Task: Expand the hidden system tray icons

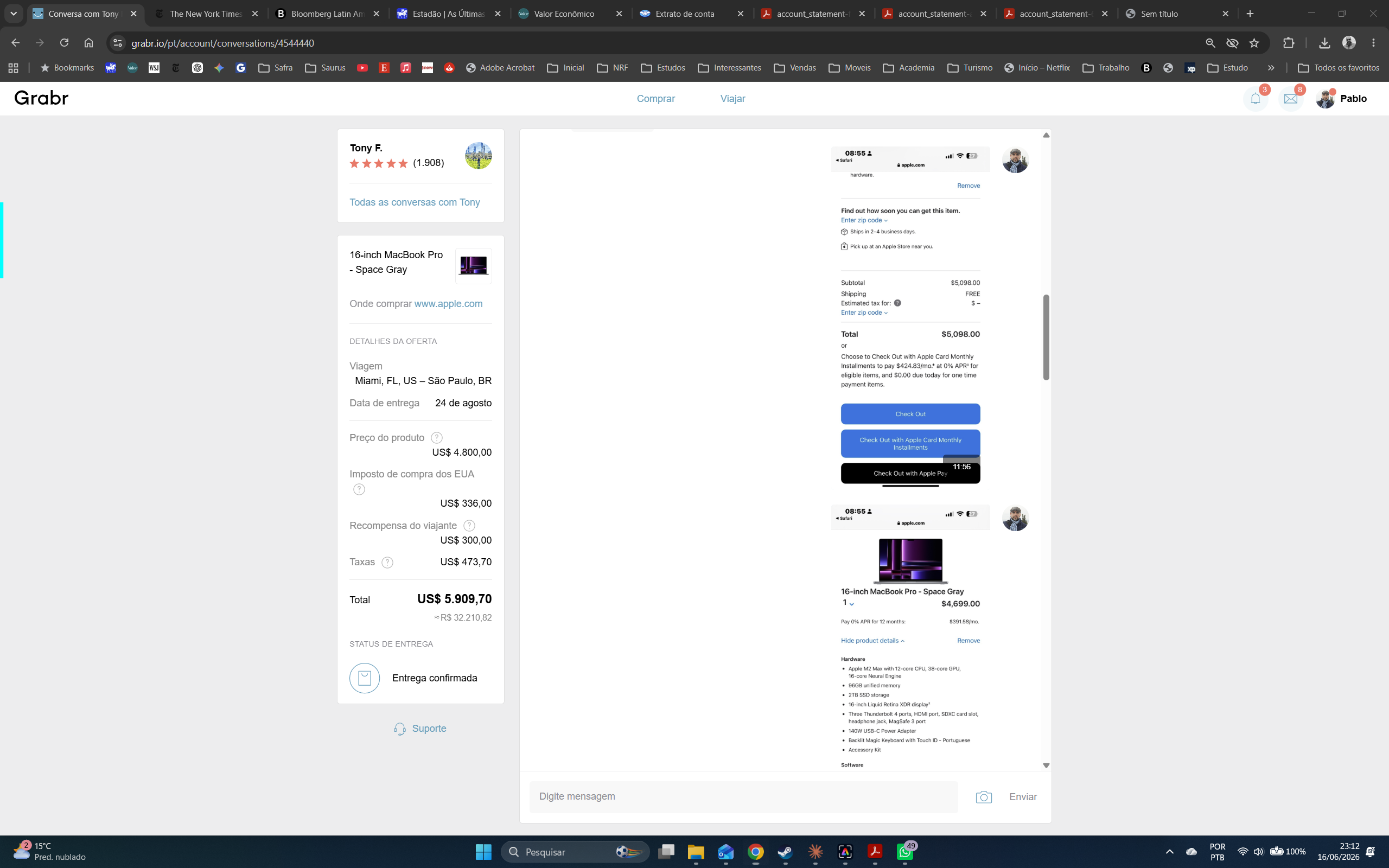Action: pos(1169,852)
